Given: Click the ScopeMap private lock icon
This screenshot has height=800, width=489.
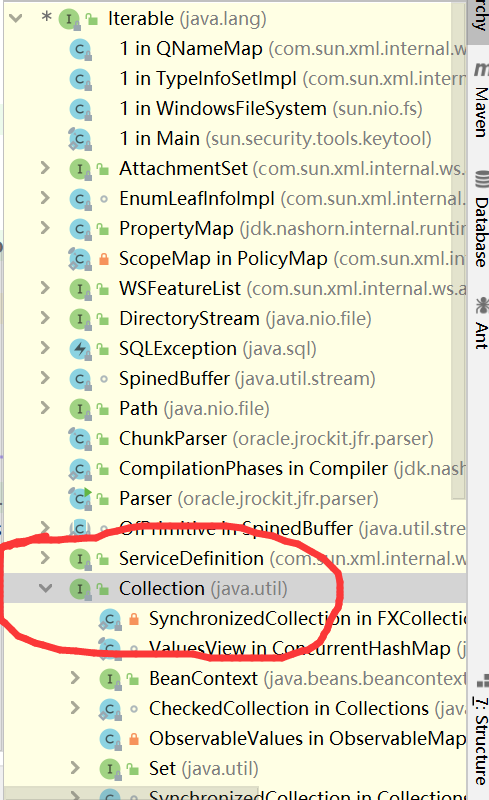Looking at the screenshot, I should coord(104,259).
